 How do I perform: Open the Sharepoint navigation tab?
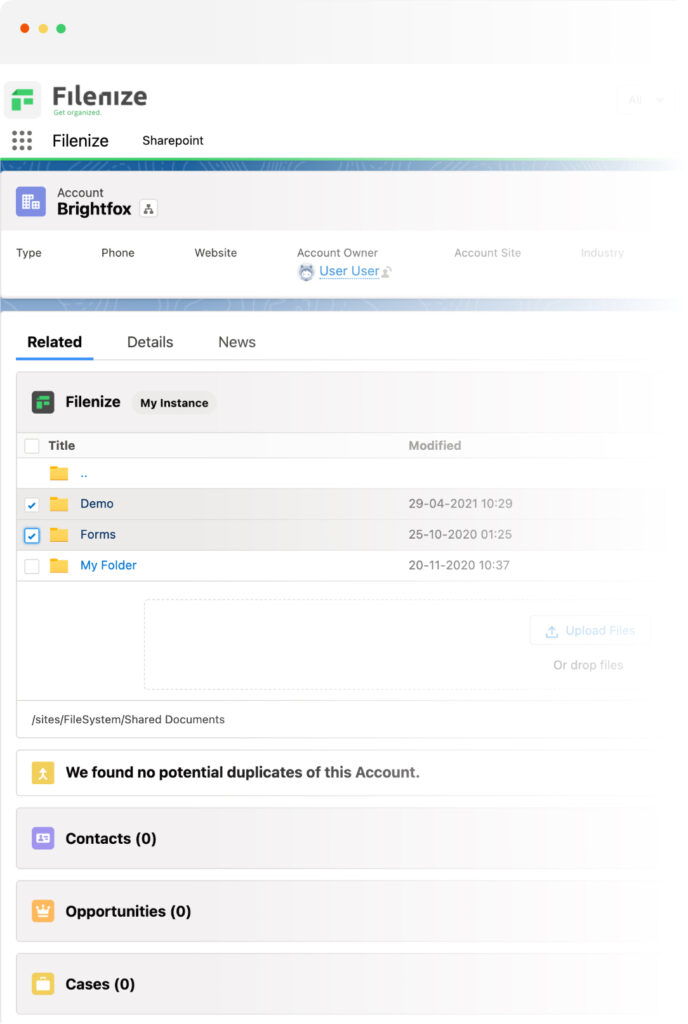point(173,140)
